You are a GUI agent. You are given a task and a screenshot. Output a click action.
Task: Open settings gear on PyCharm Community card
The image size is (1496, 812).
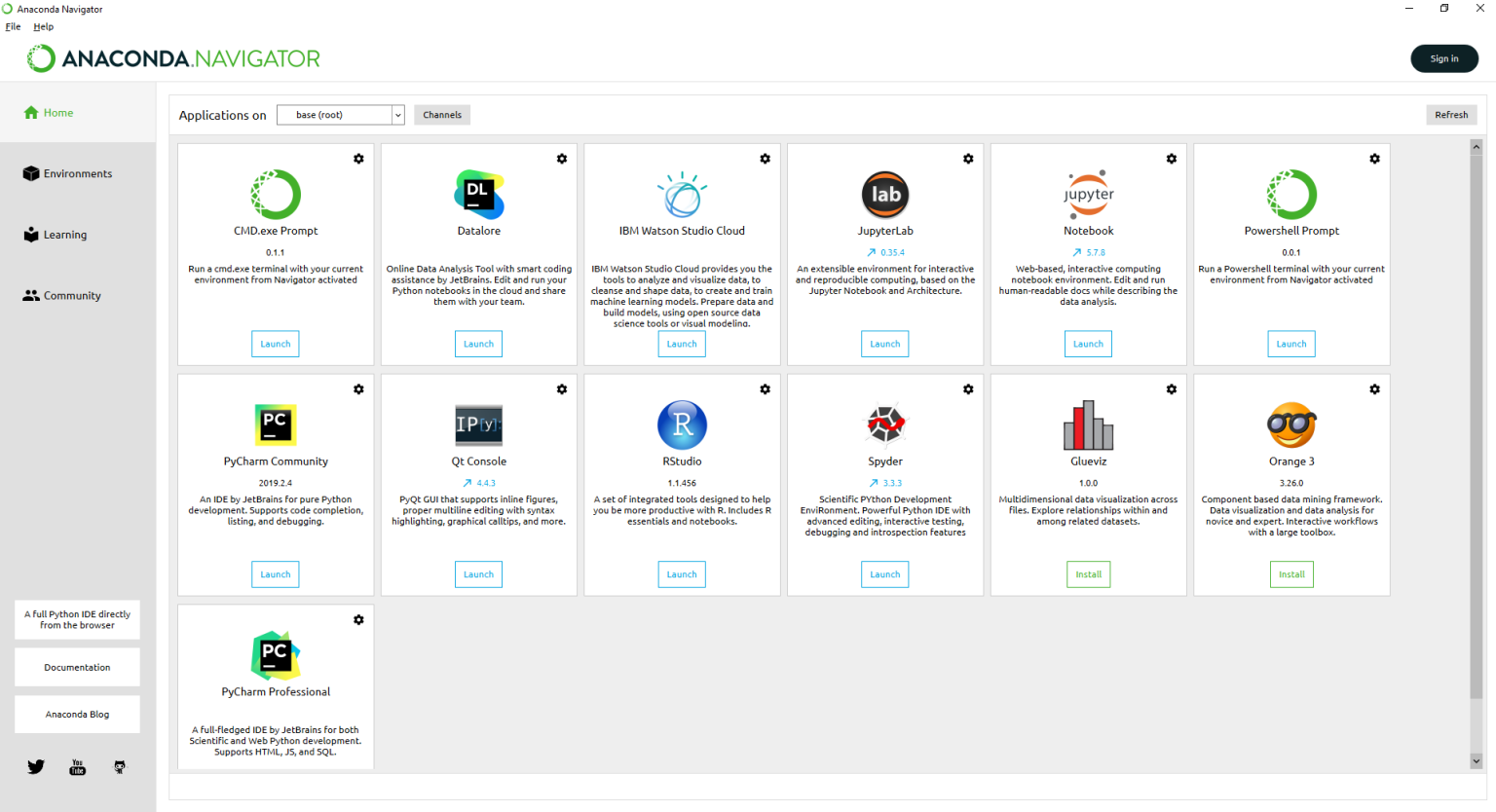(358, 388)
